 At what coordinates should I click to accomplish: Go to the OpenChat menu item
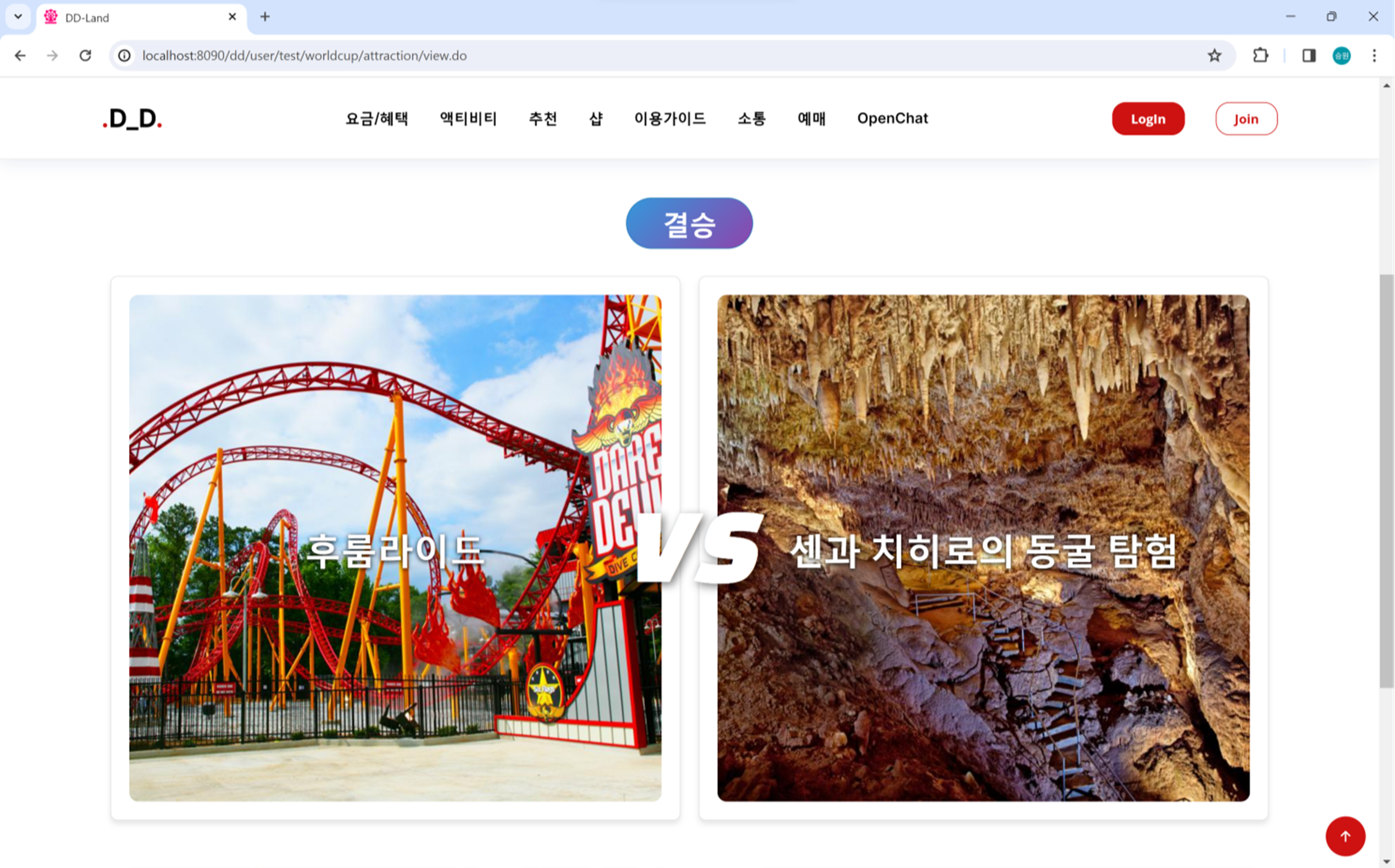pyautogui.click(x=892, y=119)
